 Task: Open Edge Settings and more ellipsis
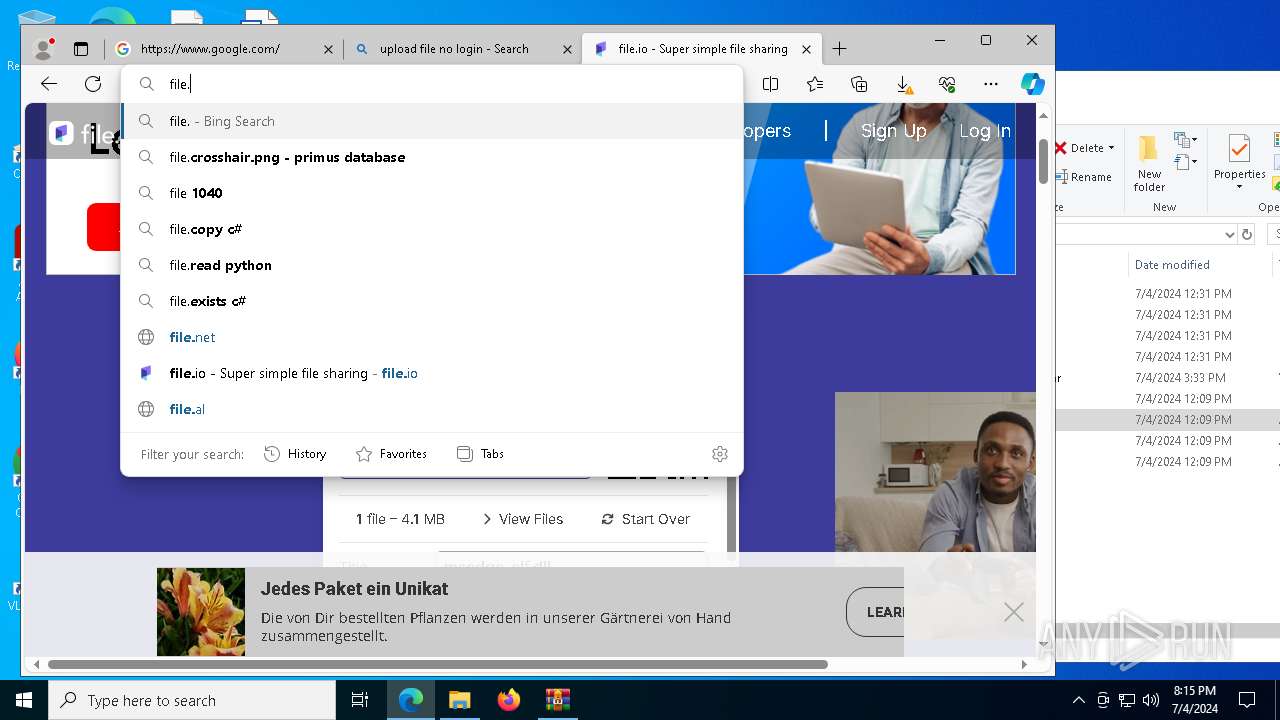[x=991, y=84]
